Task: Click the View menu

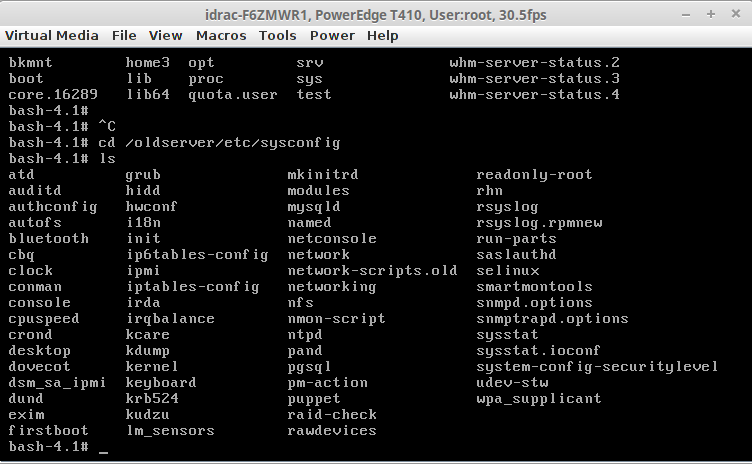Action: (165, 35)
